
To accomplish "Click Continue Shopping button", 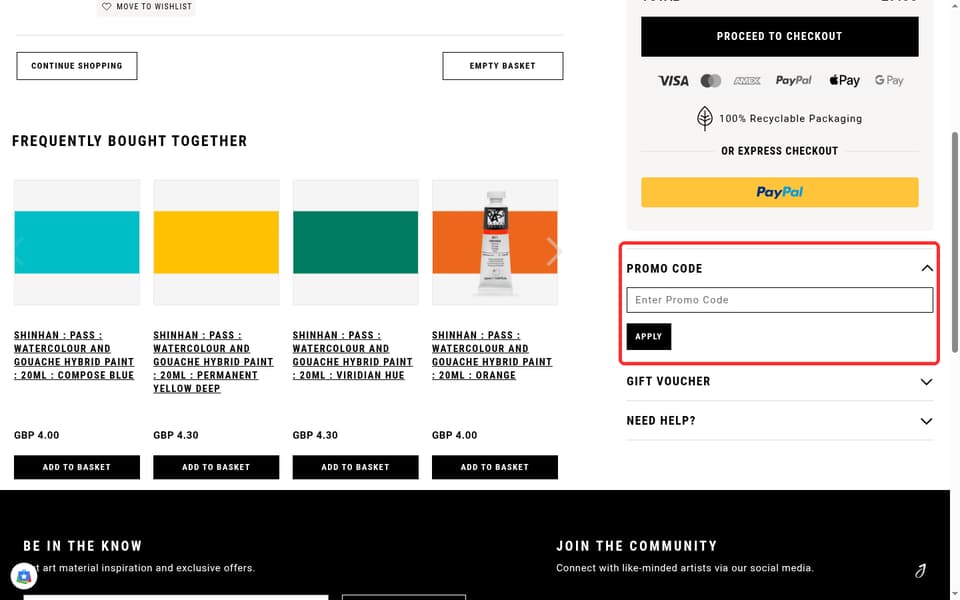I will [x=77, y=66].
